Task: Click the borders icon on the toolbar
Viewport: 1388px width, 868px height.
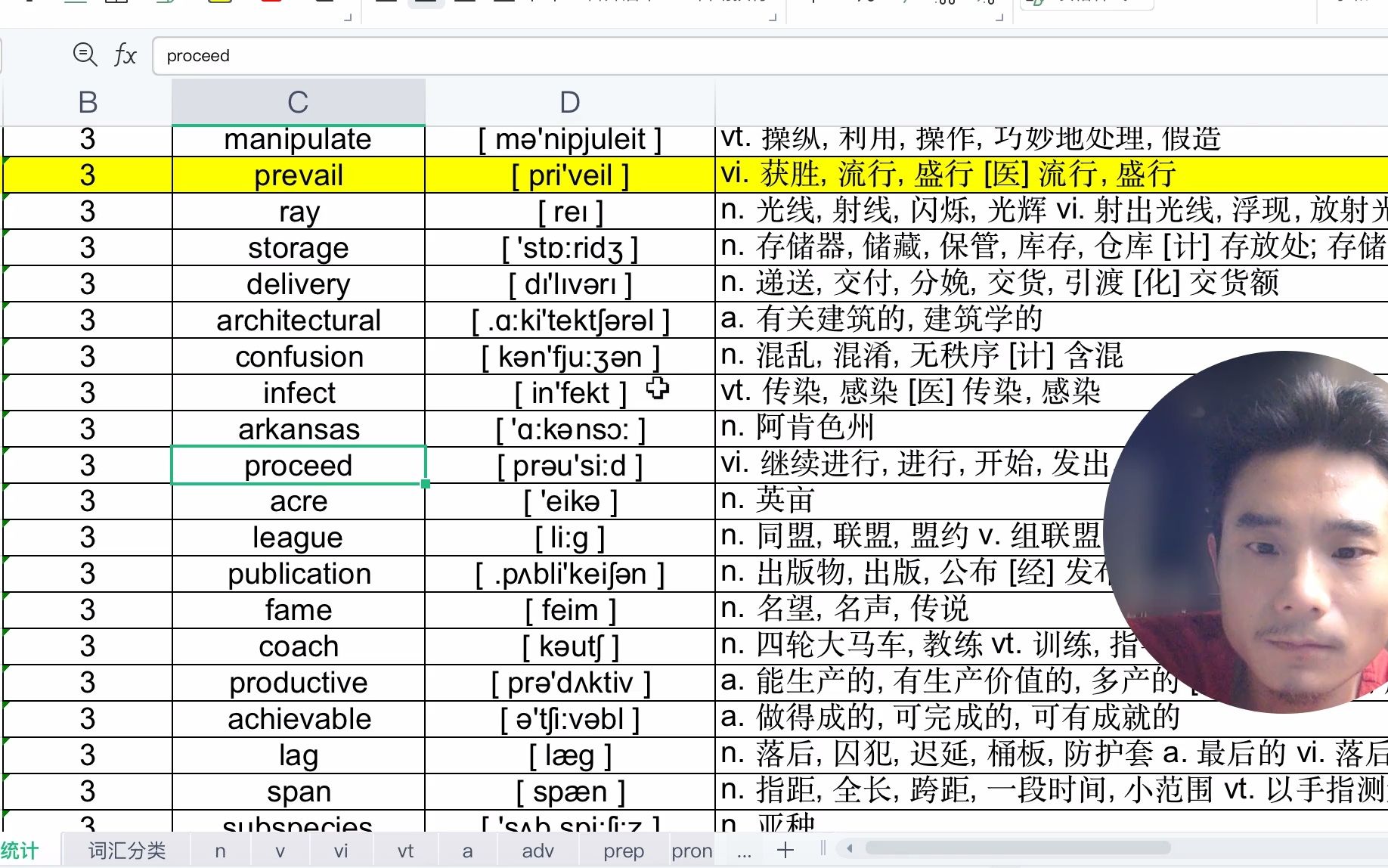Action: coord(116,4)
